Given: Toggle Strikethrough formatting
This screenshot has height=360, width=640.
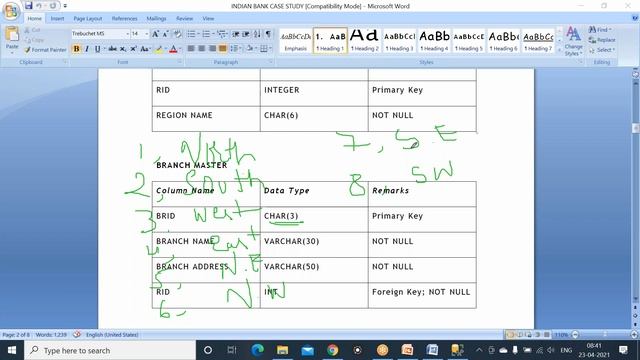Looking at the screenshot, I should click(113, 49).
